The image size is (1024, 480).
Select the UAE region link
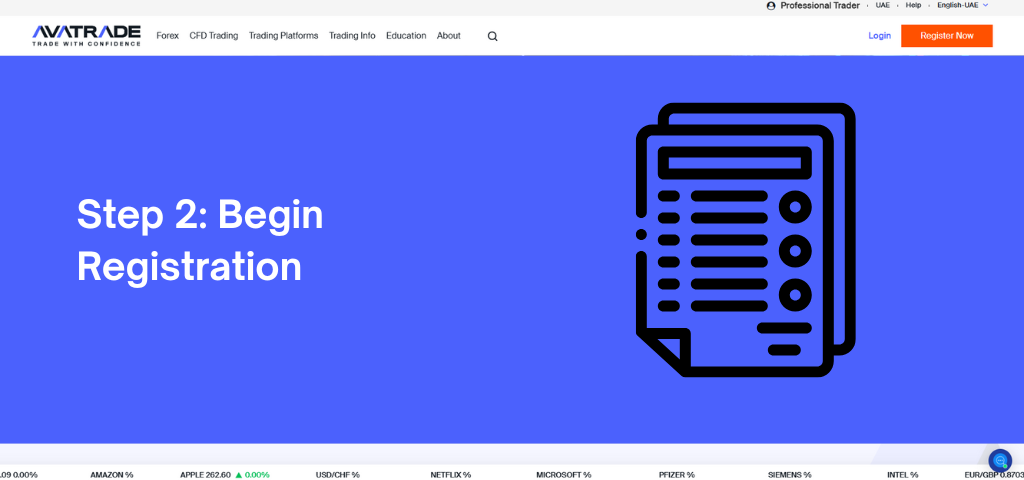pyautogui.click(x=883, y=6)
